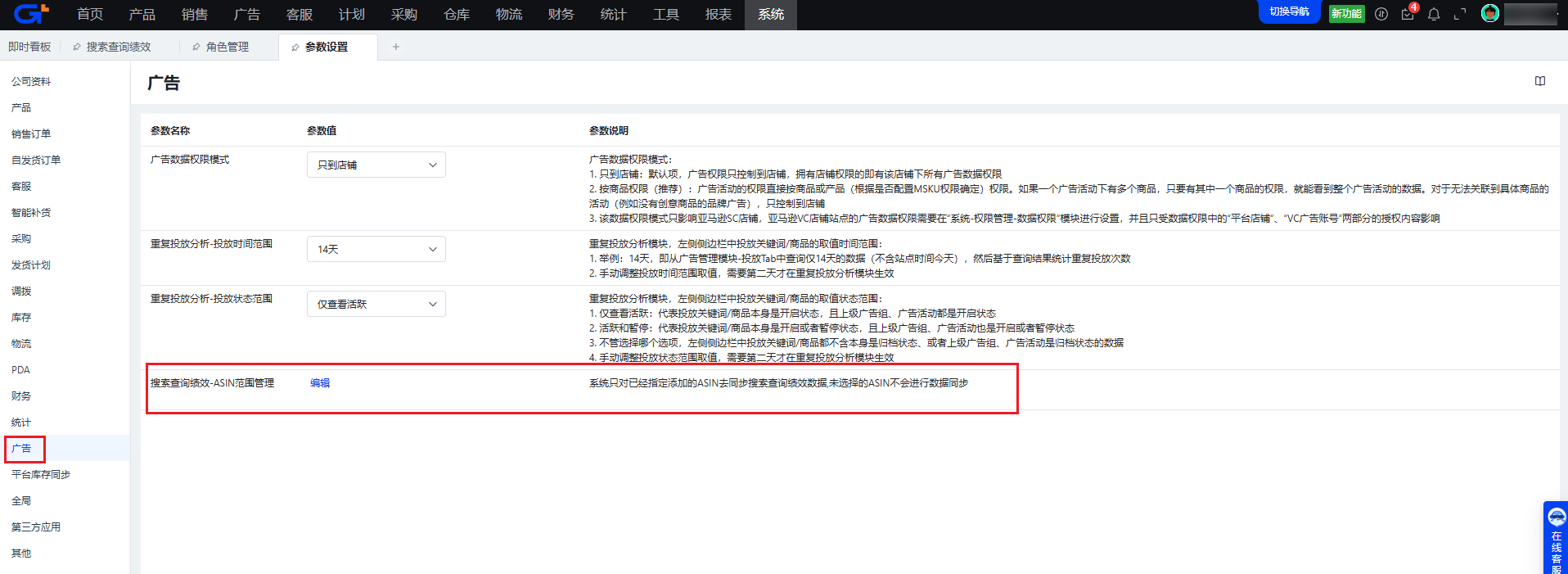Open the online customer service widget

(1556, 538)
